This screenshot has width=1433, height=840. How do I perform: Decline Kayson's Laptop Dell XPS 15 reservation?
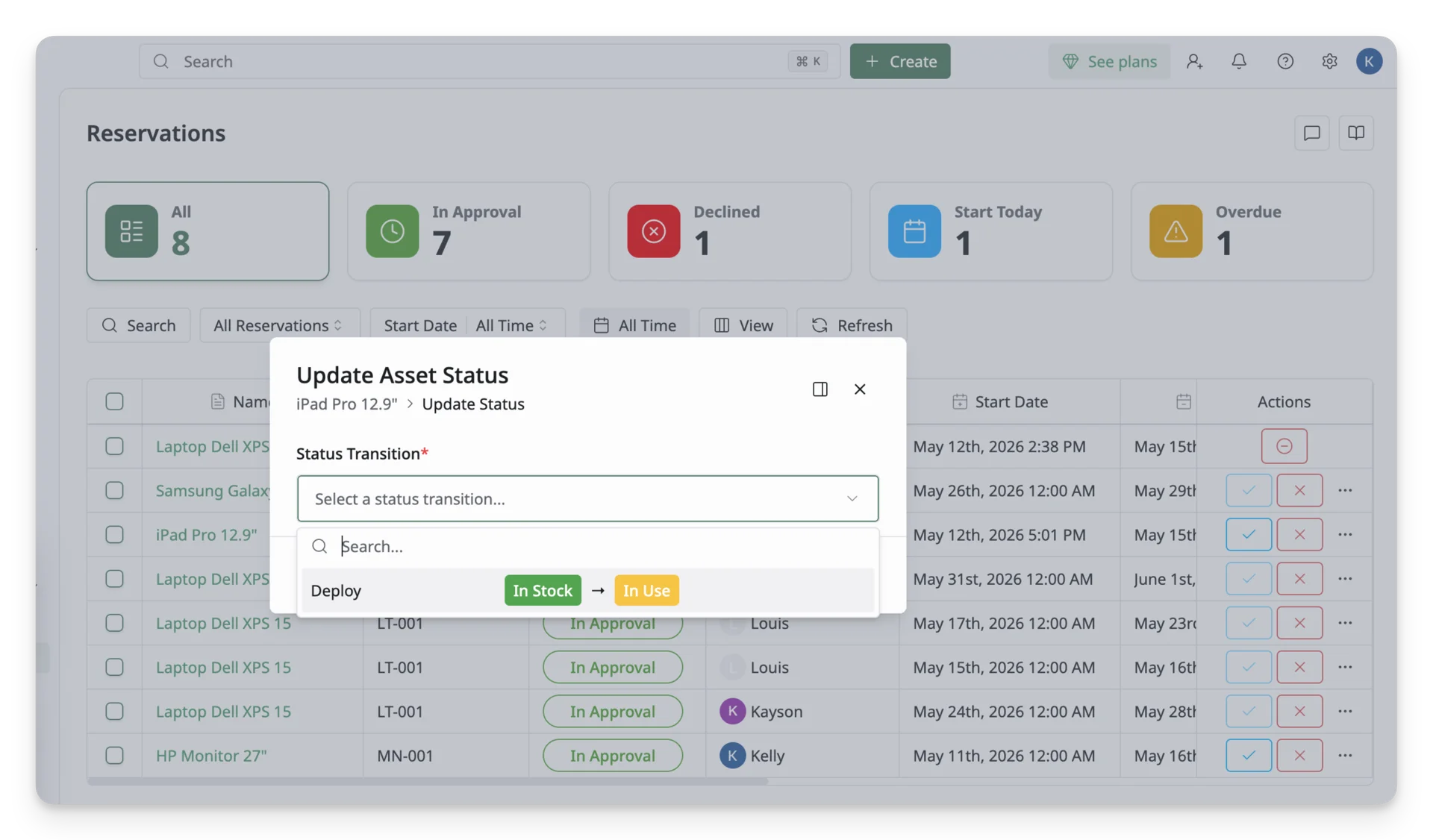pos(1299,711)
